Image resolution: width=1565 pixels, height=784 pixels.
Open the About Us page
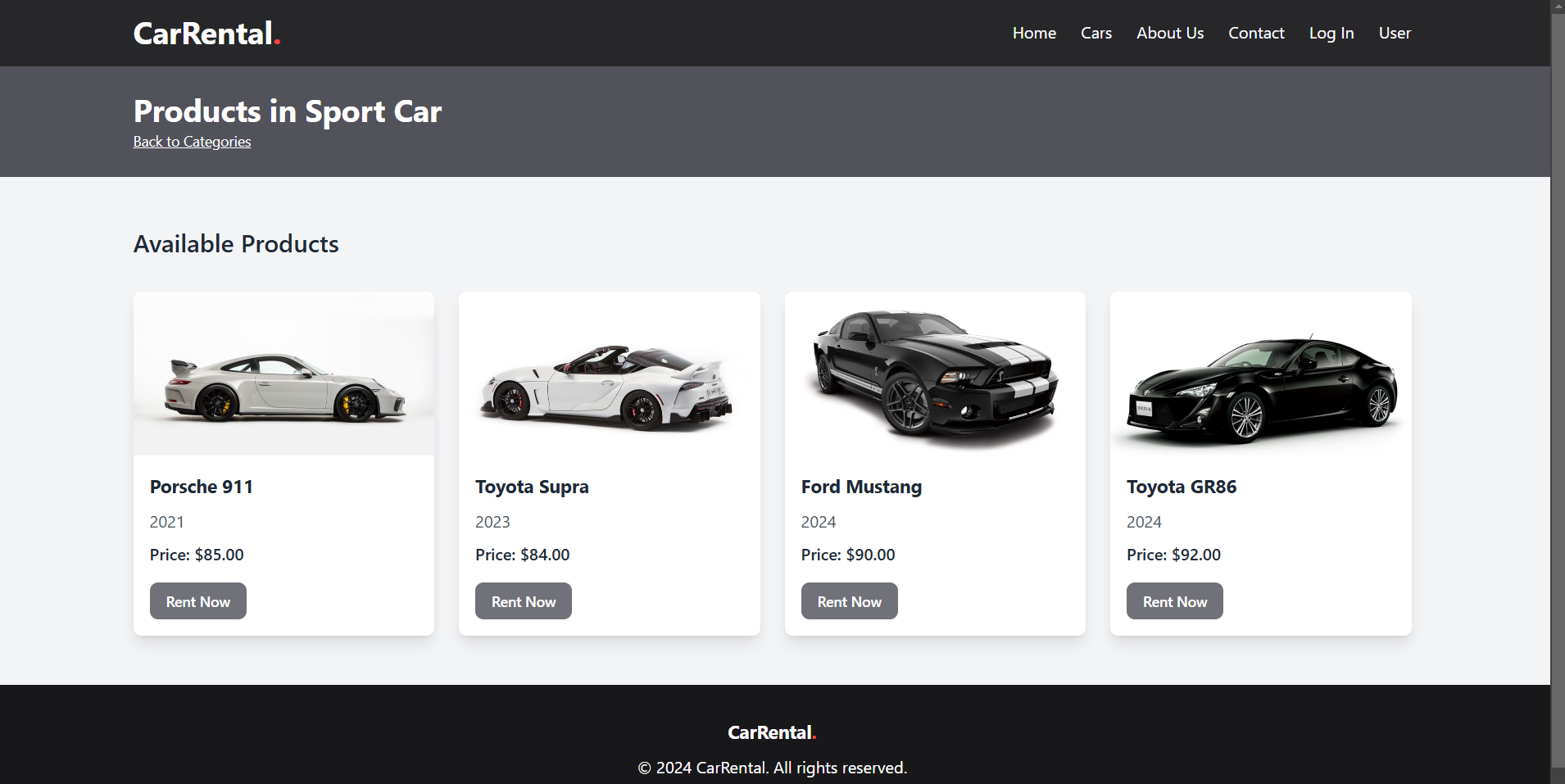click(1170, 33)
